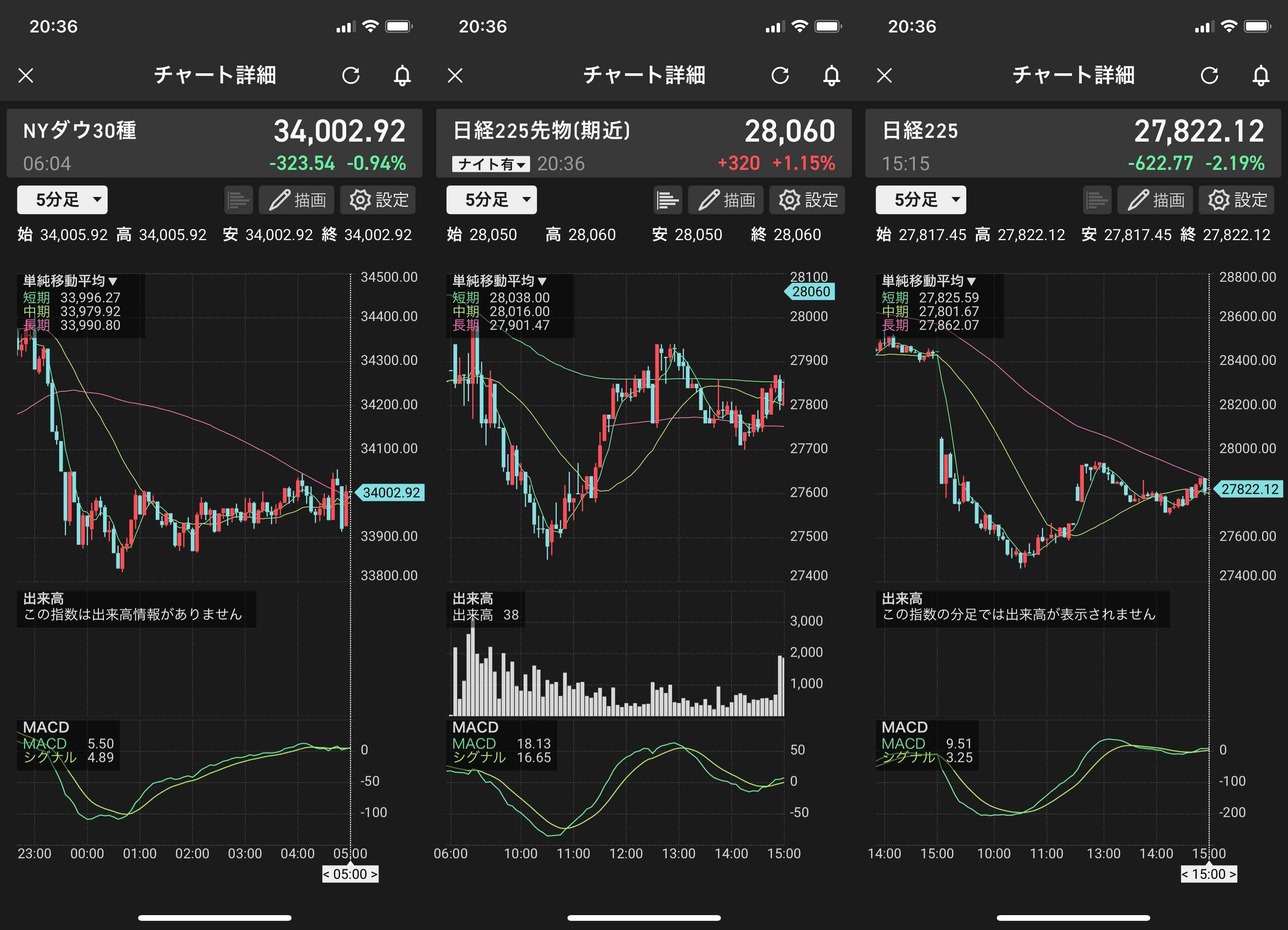Screen dimensions: 1288x930
Task: Toggle volume profile icon on NYダウ chart
Action: (x=238, y=200)
